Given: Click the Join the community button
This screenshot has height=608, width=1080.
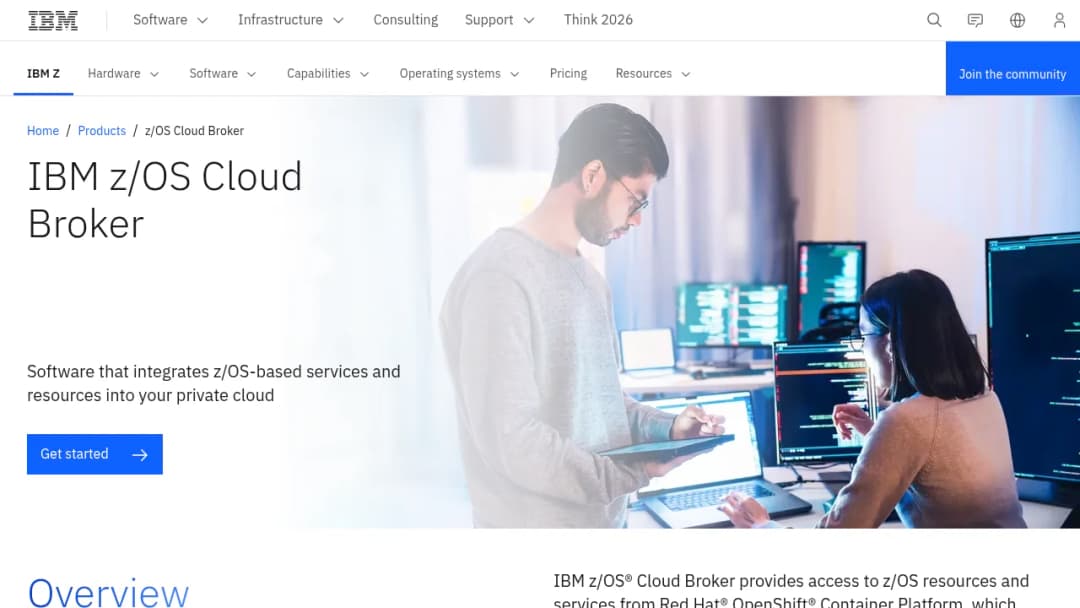Looking at the screenshot, I should point(1012,68).
